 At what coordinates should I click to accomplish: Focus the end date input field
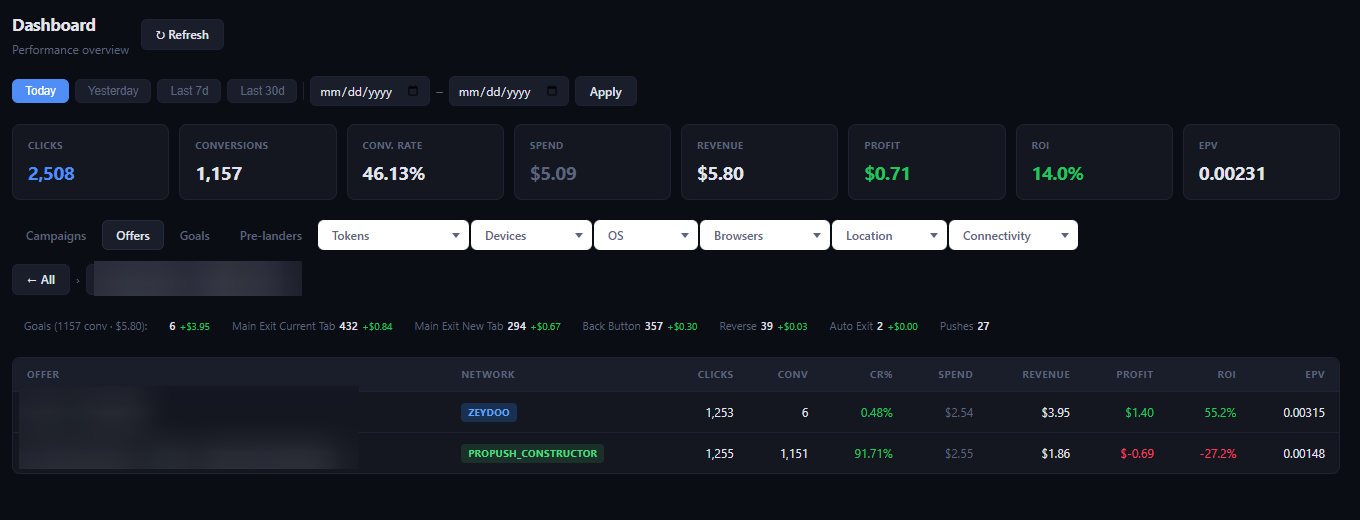[509, 92]
